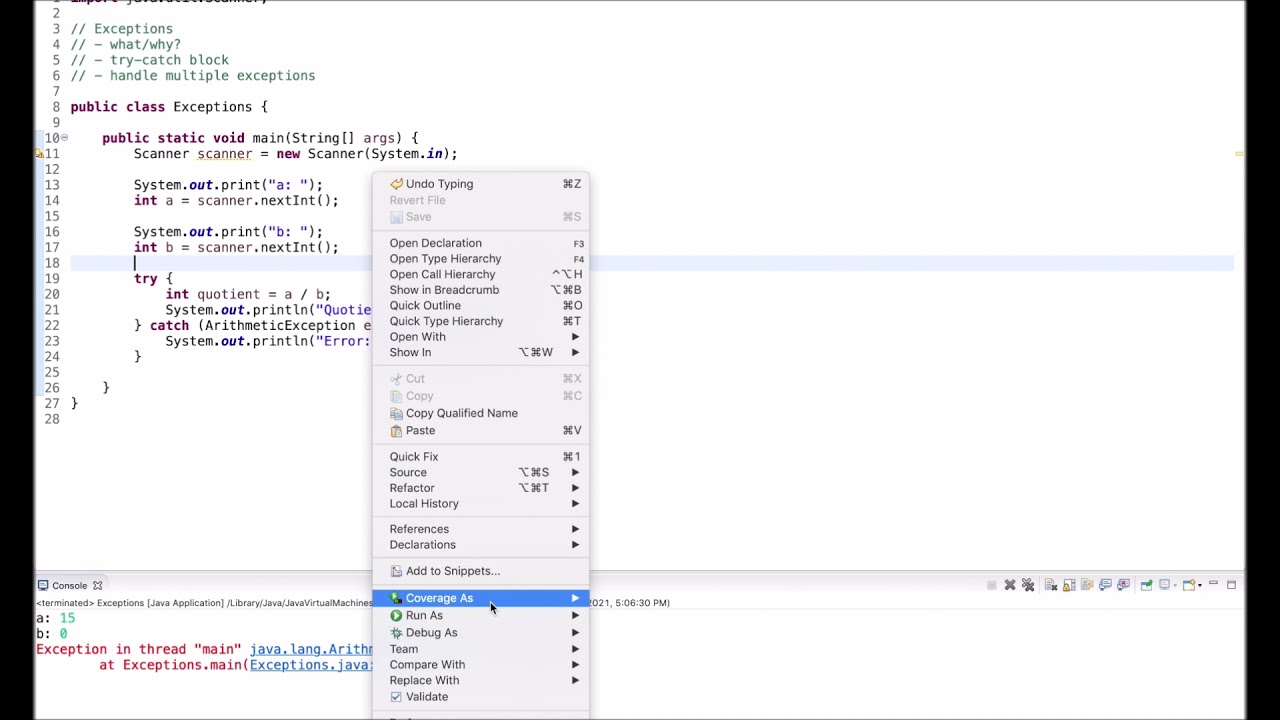
Task: Clear the Console output
Action: pyautogui.click(x=1051, y=585)
